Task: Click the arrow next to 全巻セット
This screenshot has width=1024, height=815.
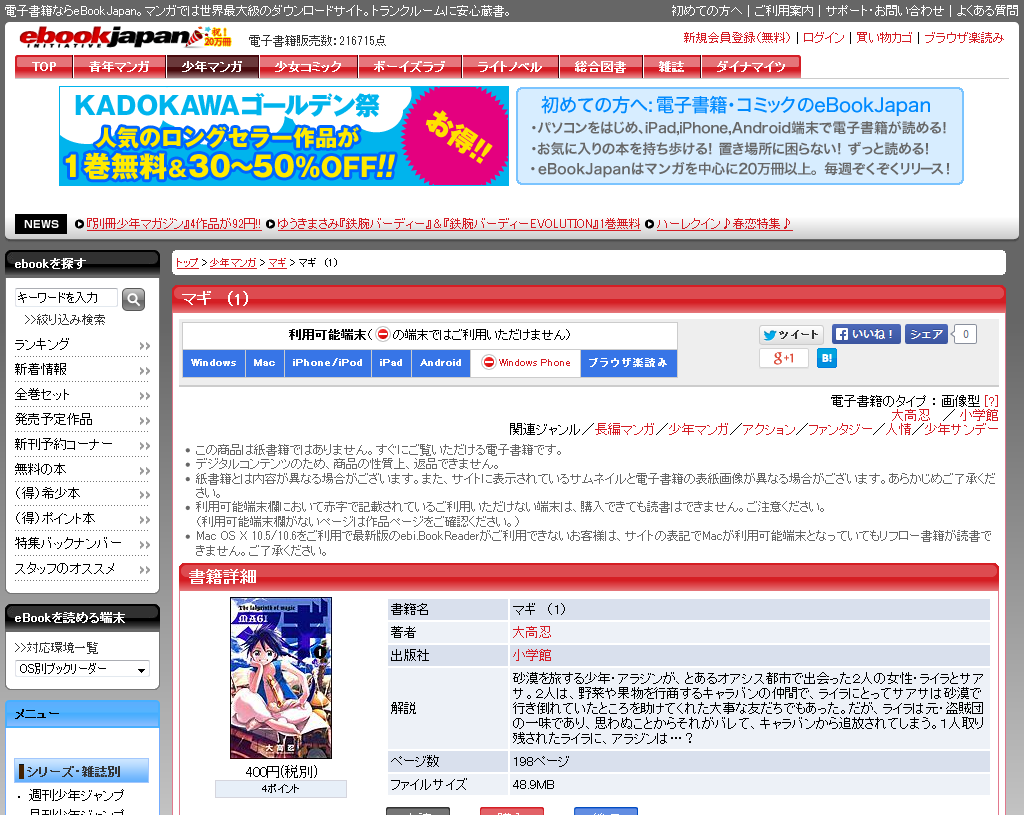Action: pyautogui.click(x=144, y=396)
